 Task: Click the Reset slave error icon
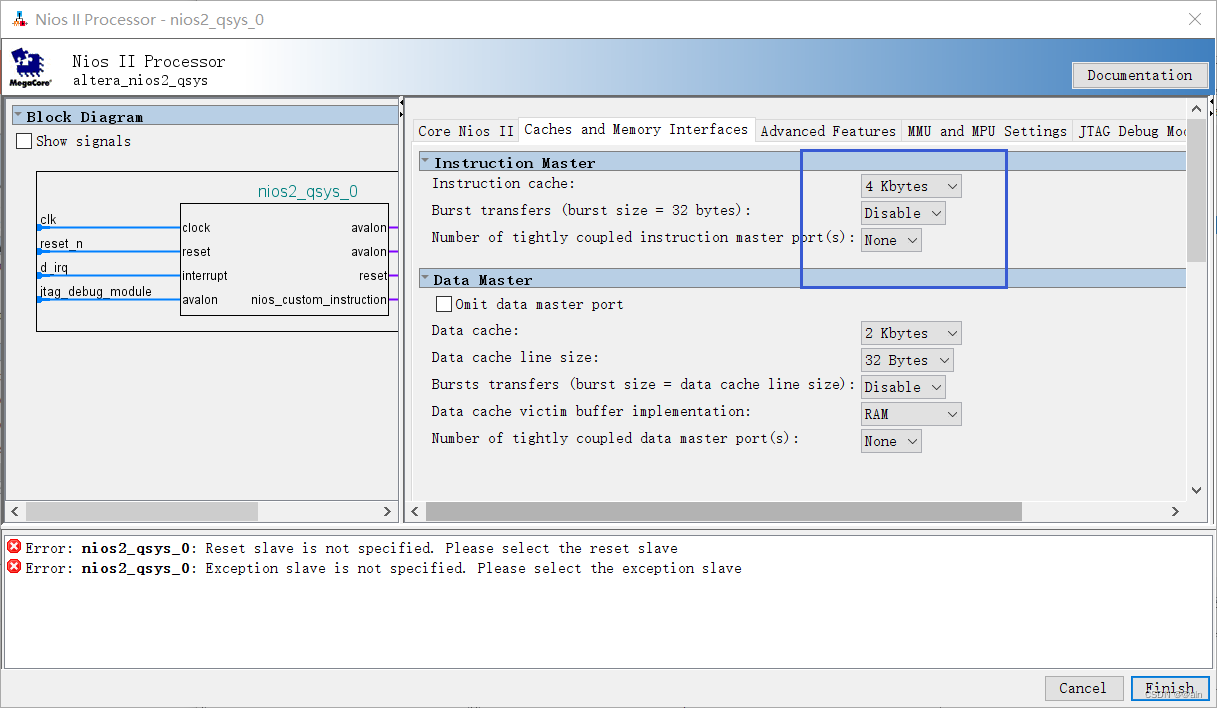click(14, 547)
